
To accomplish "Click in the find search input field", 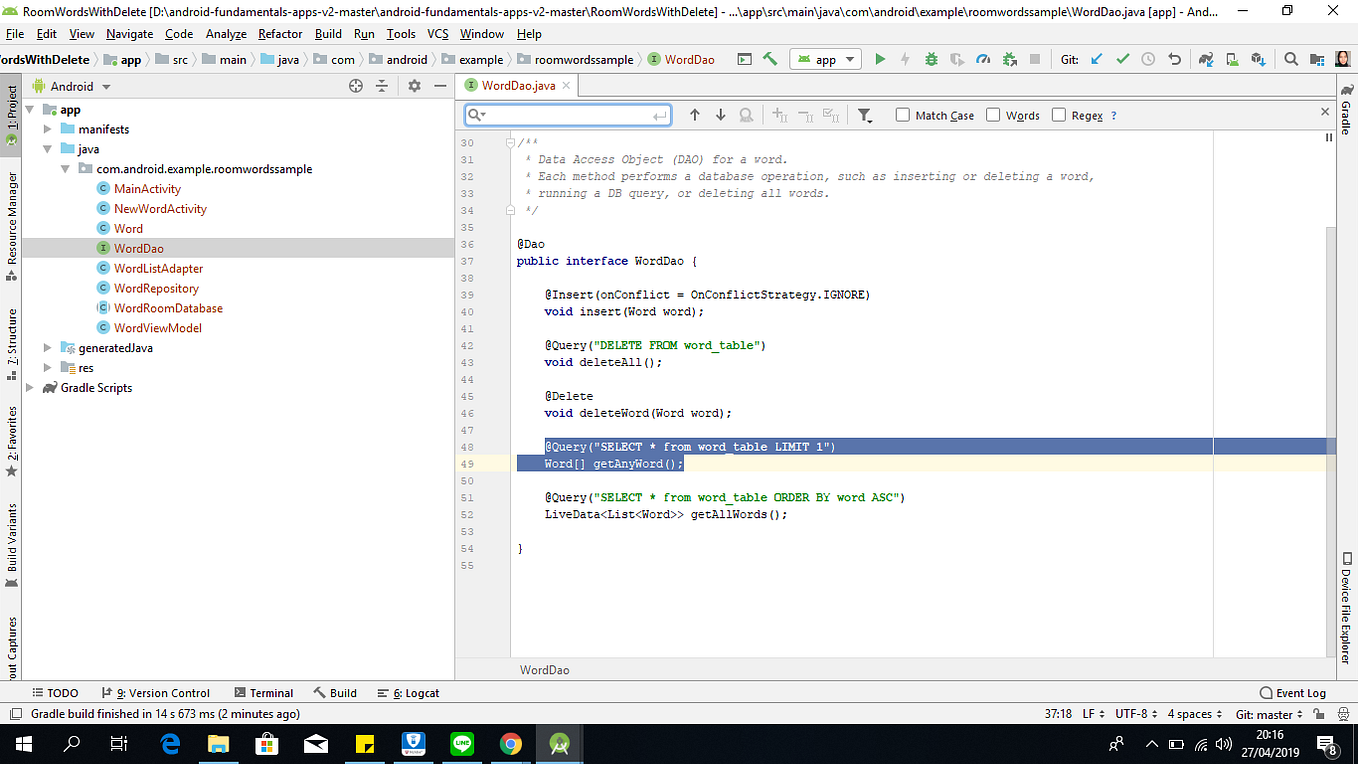I will click(568, 115).
